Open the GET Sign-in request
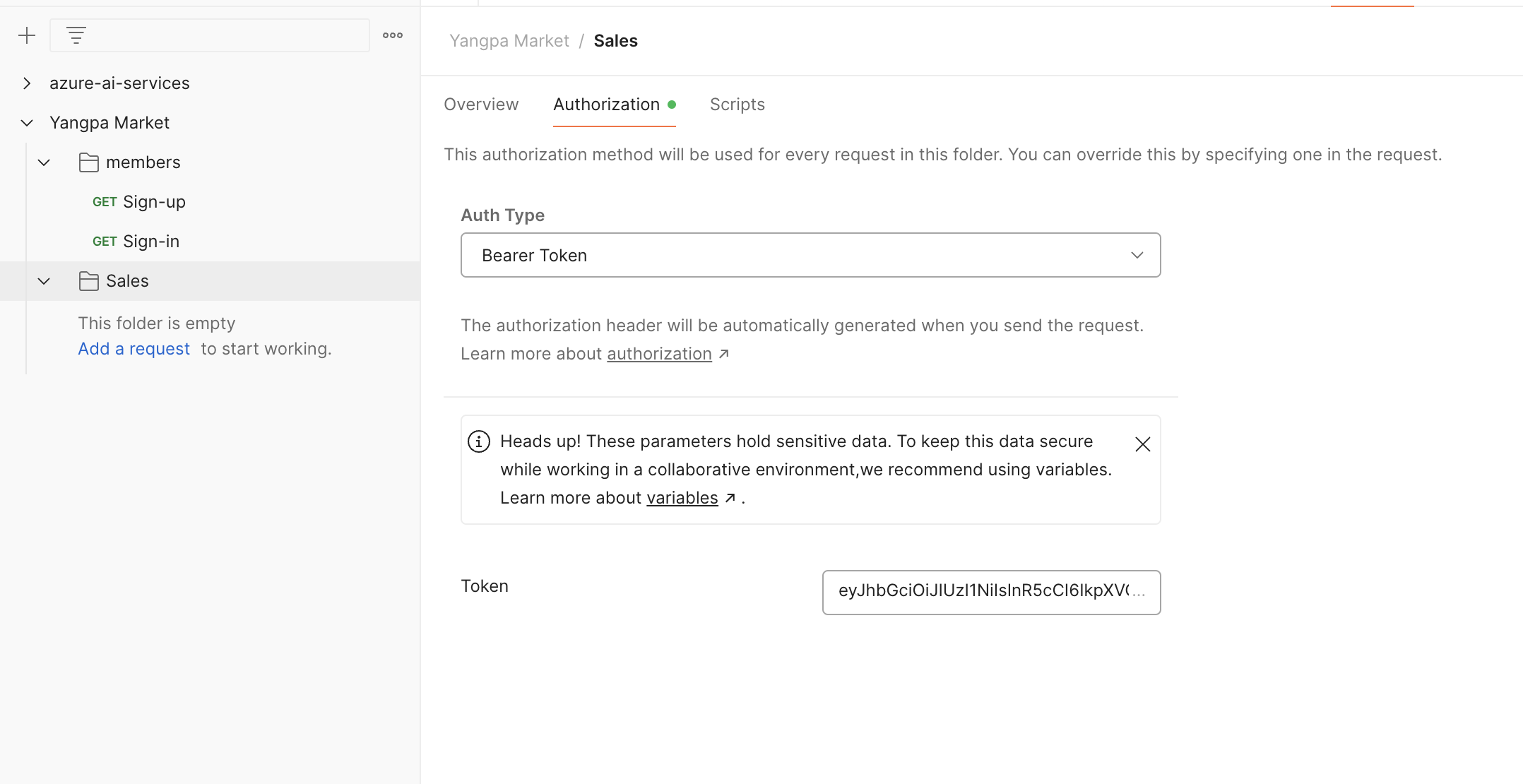This screenshot has width=1523, height=784. tap(150, 242)
